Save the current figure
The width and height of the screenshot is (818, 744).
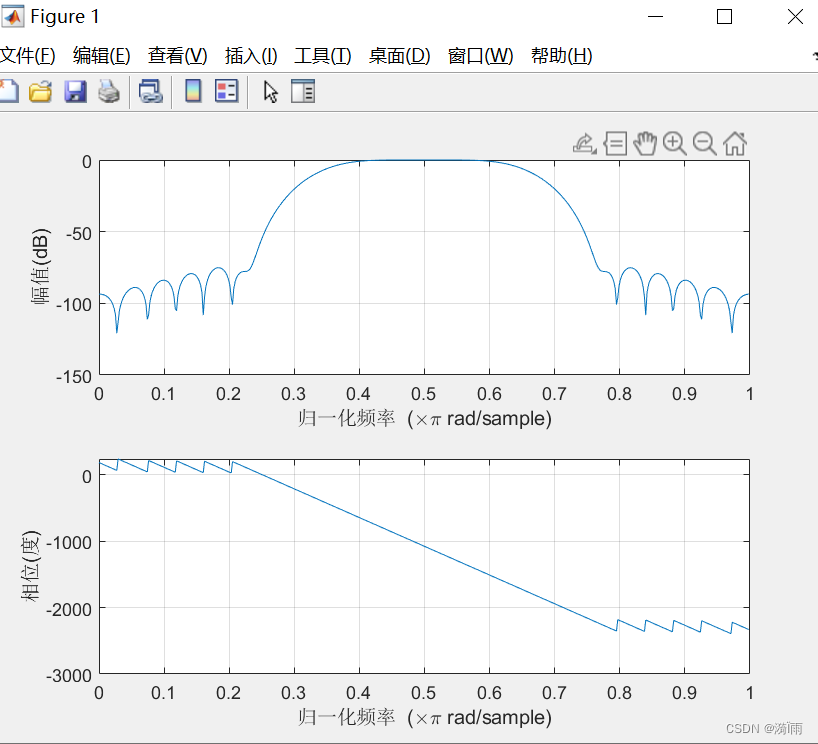coord(74,91)
